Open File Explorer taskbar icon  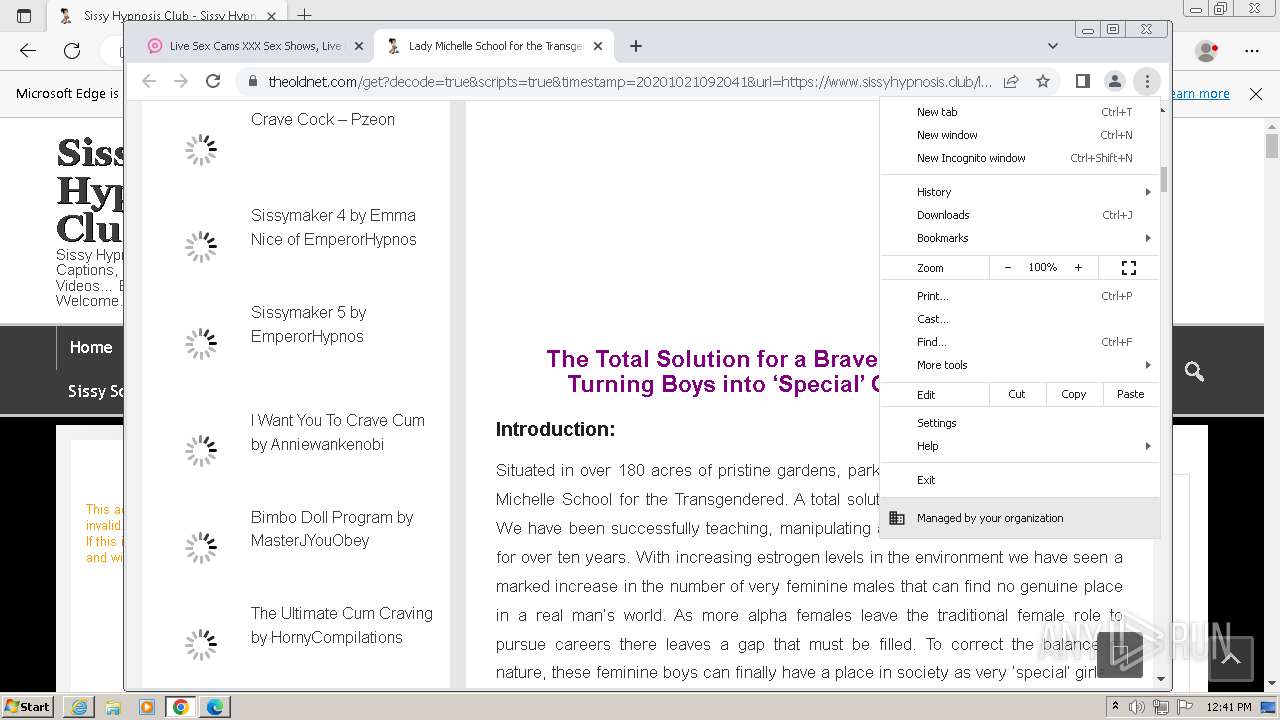[113, 707]
